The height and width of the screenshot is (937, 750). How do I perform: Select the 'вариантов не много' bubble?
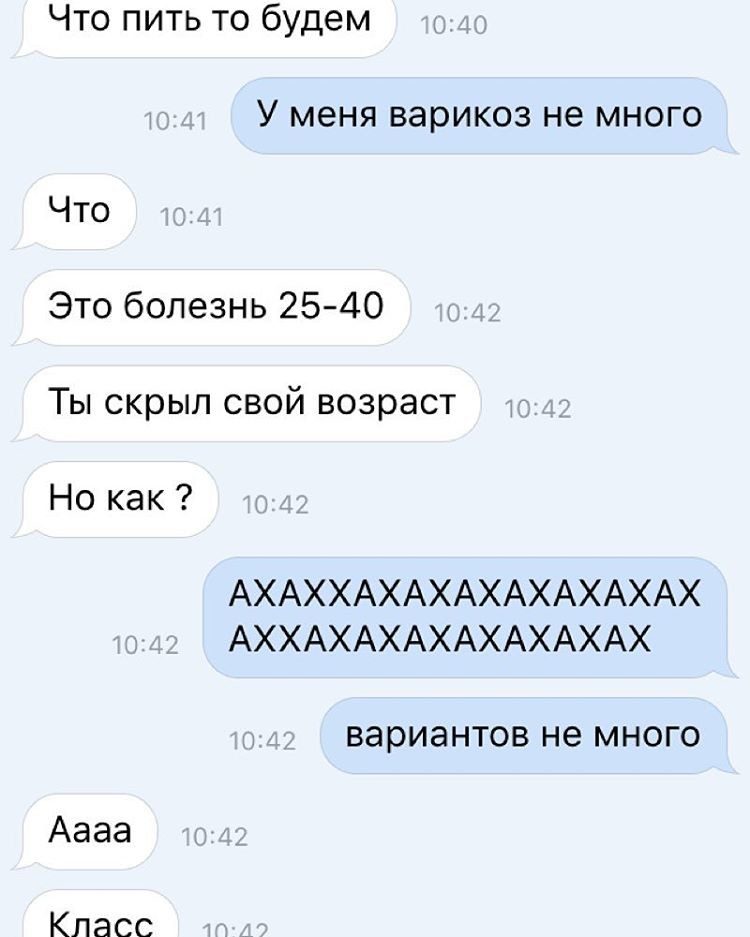click(524, 736)
